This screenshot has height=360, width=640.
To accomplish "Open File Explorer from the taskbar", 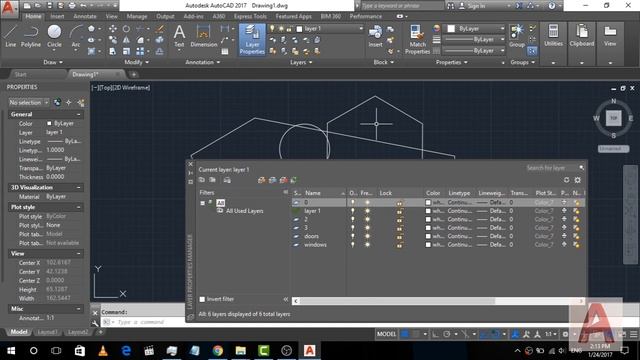I will coord(240,351).
